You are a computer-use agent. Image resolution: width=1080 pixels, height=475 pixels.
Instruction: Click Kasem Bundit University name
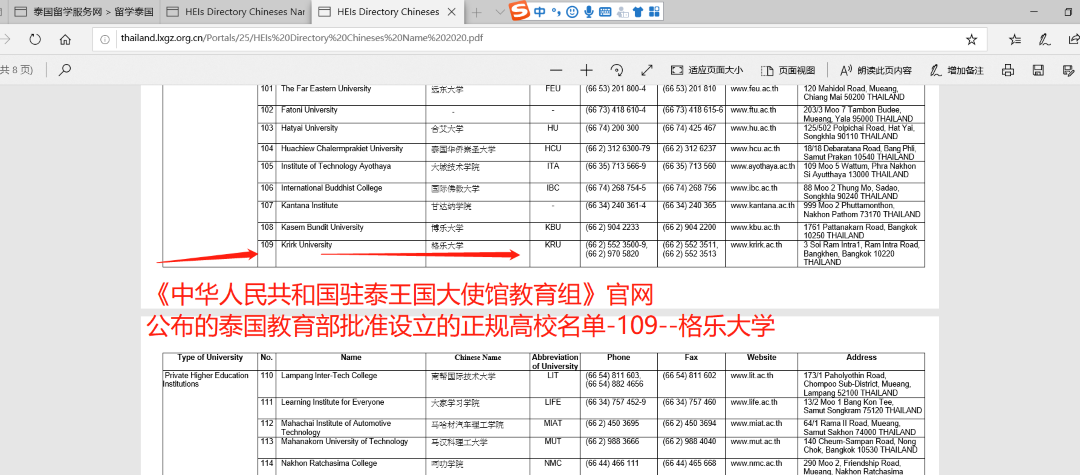tap(322, 227)
